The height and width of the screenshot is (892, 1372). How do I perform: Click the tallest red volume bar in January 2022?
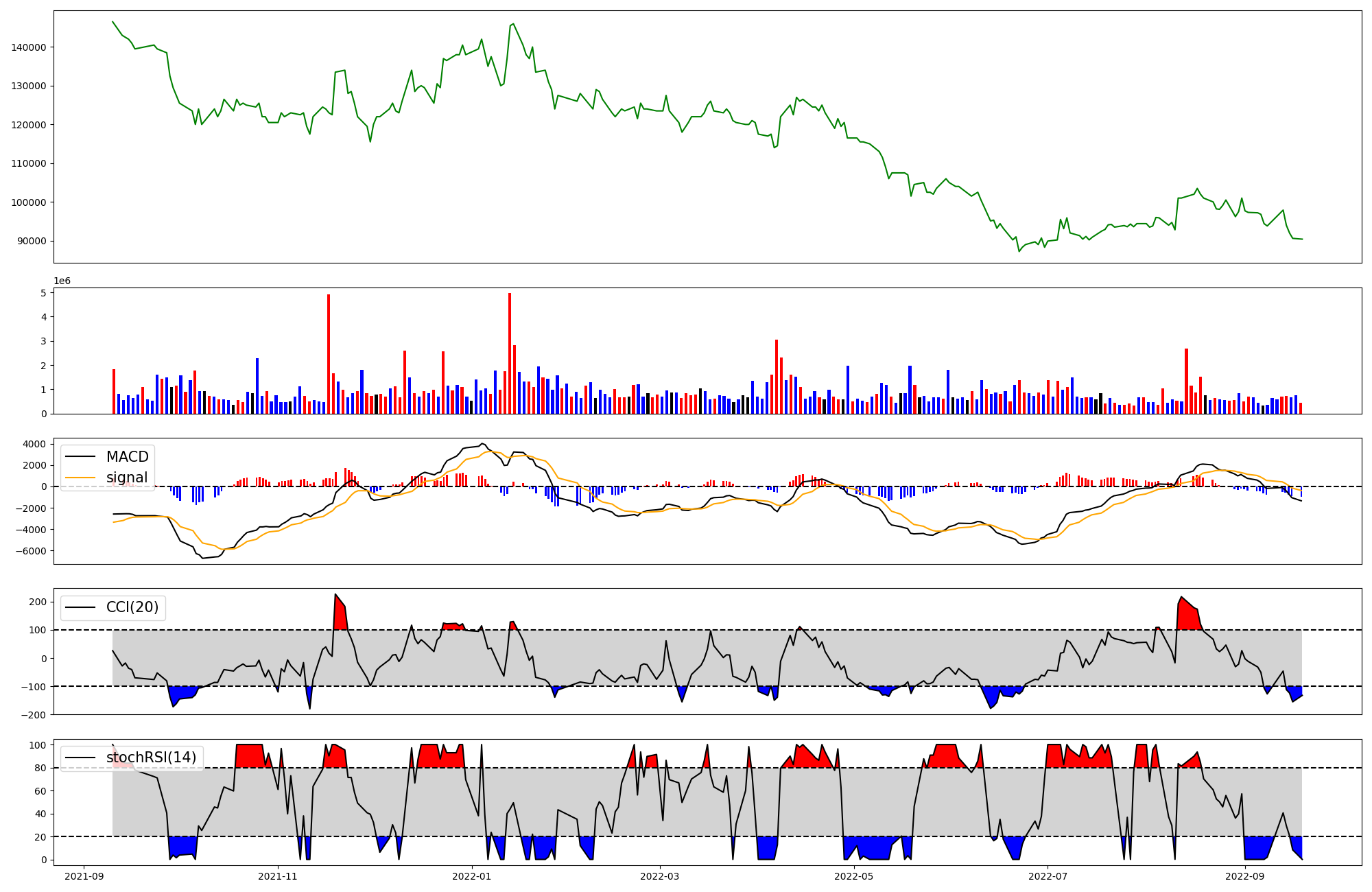click(510, 353)
